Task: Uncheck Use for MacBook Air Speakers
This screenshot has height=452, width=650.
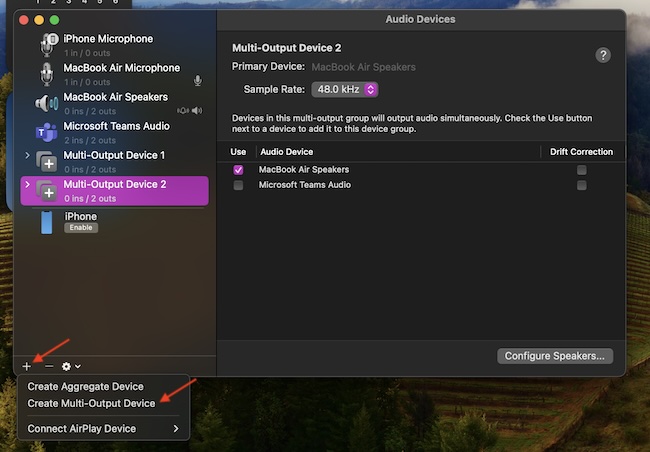Action: 238,170
